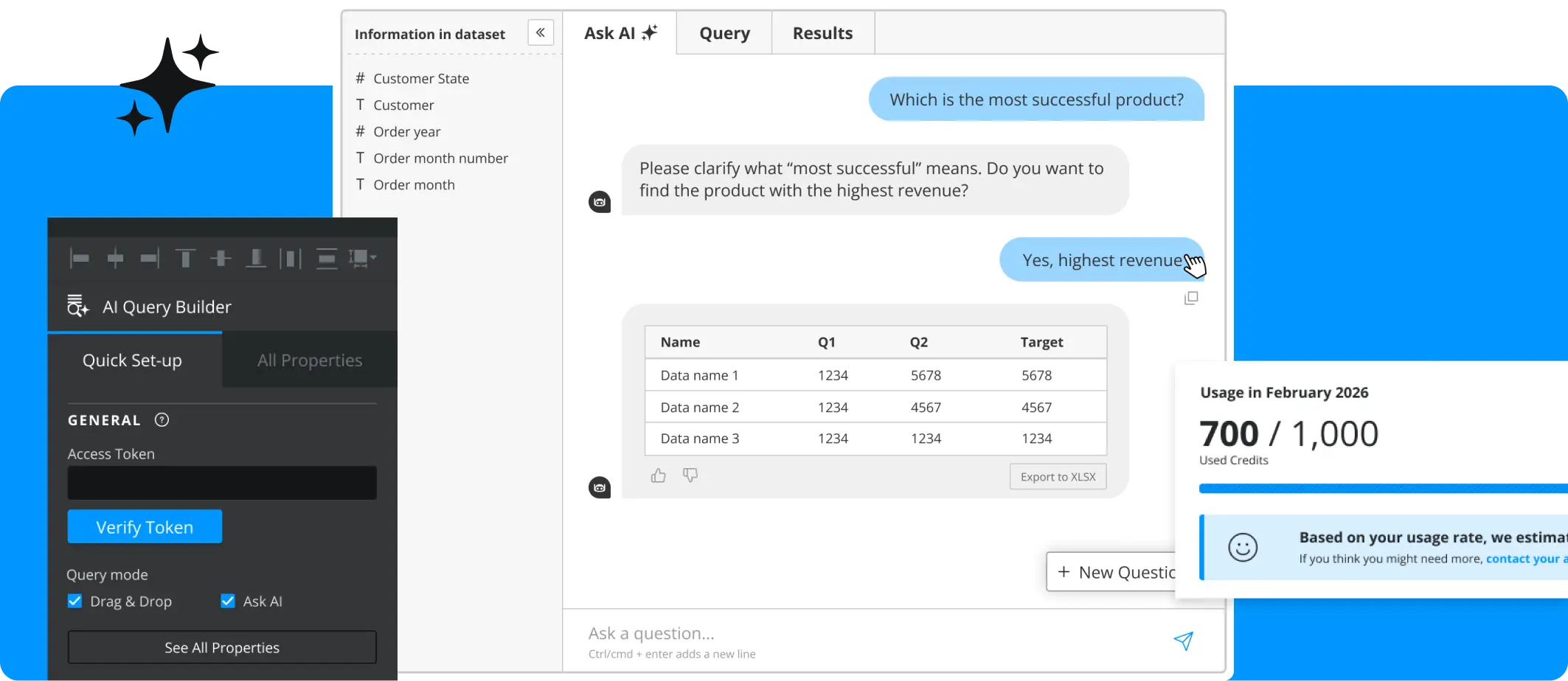Switch to the Query tab

point(724,33)
